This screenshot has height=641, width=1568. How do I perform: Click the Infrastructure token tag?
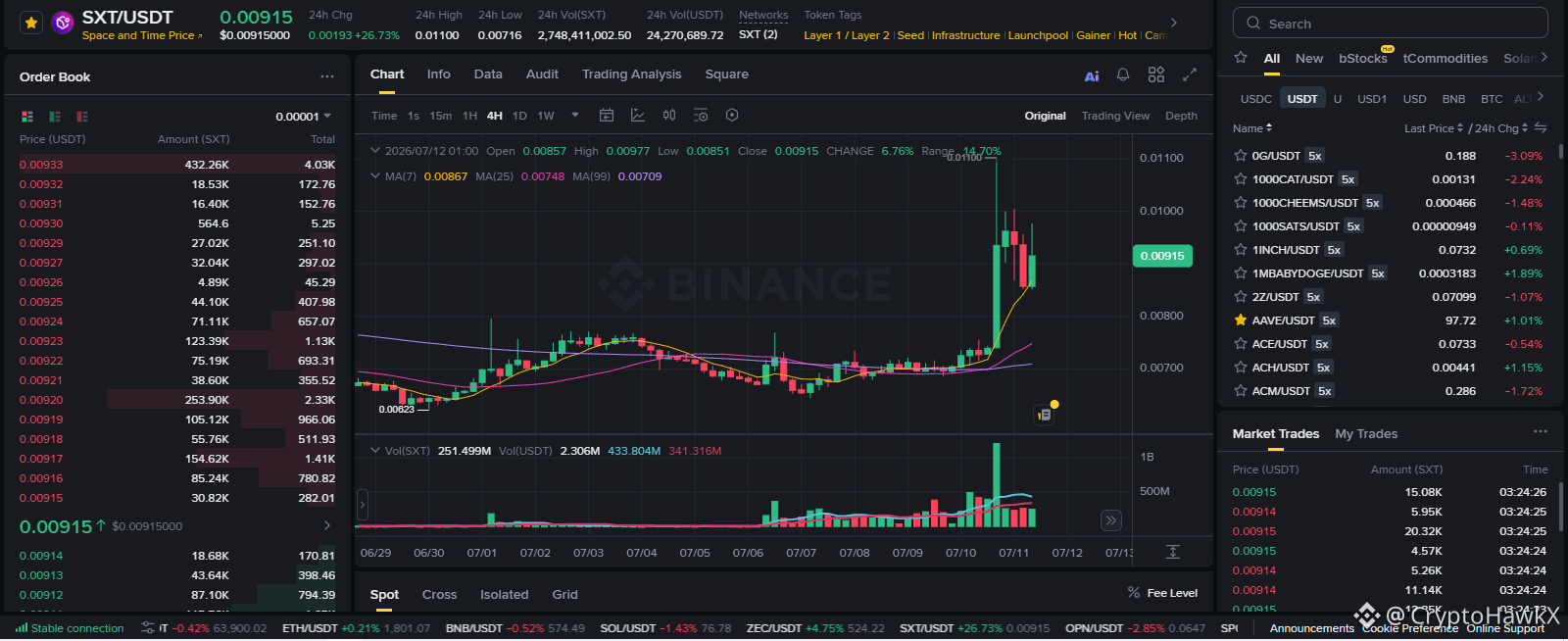pyautogui.click(x=965, y=35)
